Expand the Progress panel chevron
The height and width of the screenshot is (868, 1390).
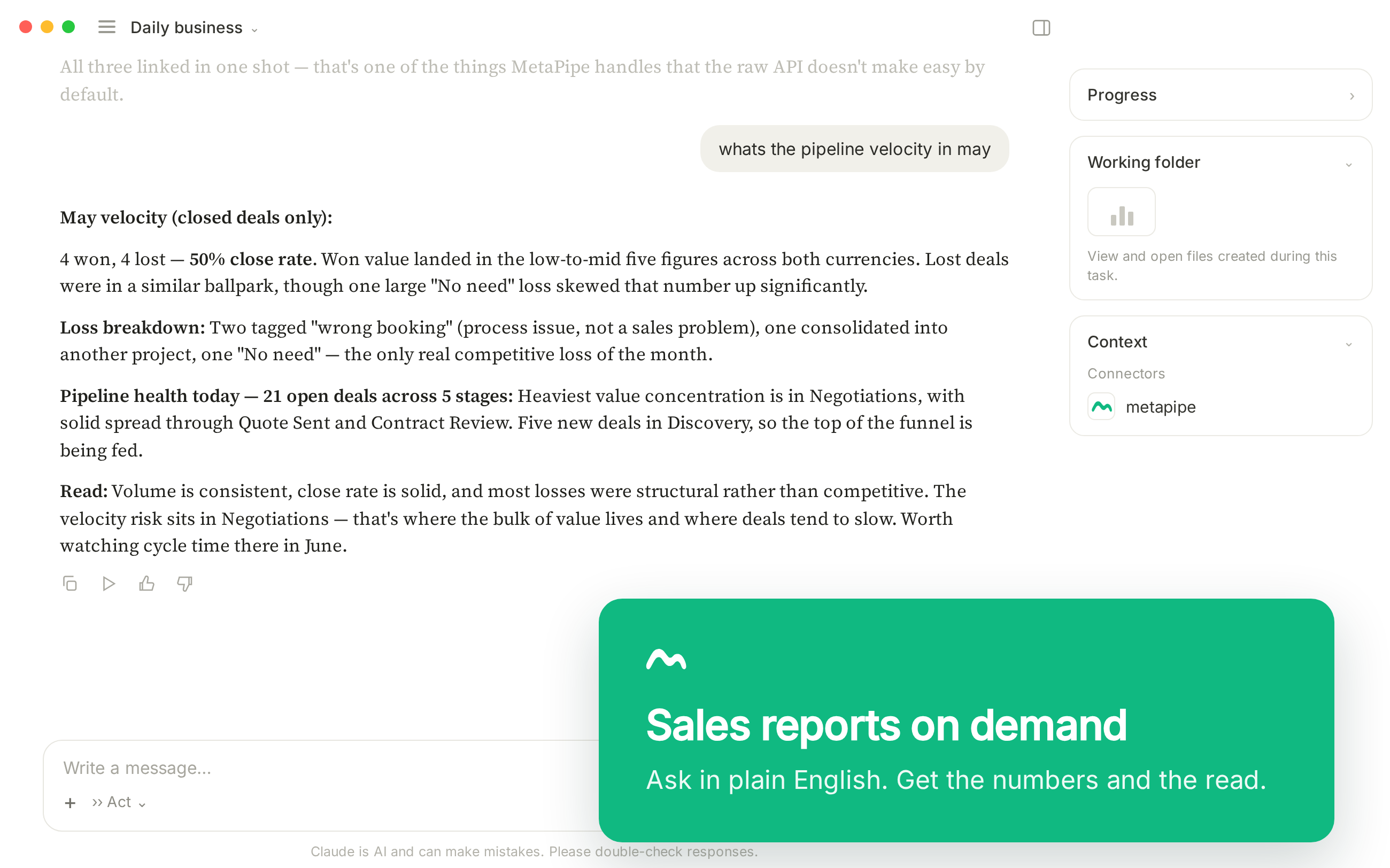click(x=1352, y=96)
